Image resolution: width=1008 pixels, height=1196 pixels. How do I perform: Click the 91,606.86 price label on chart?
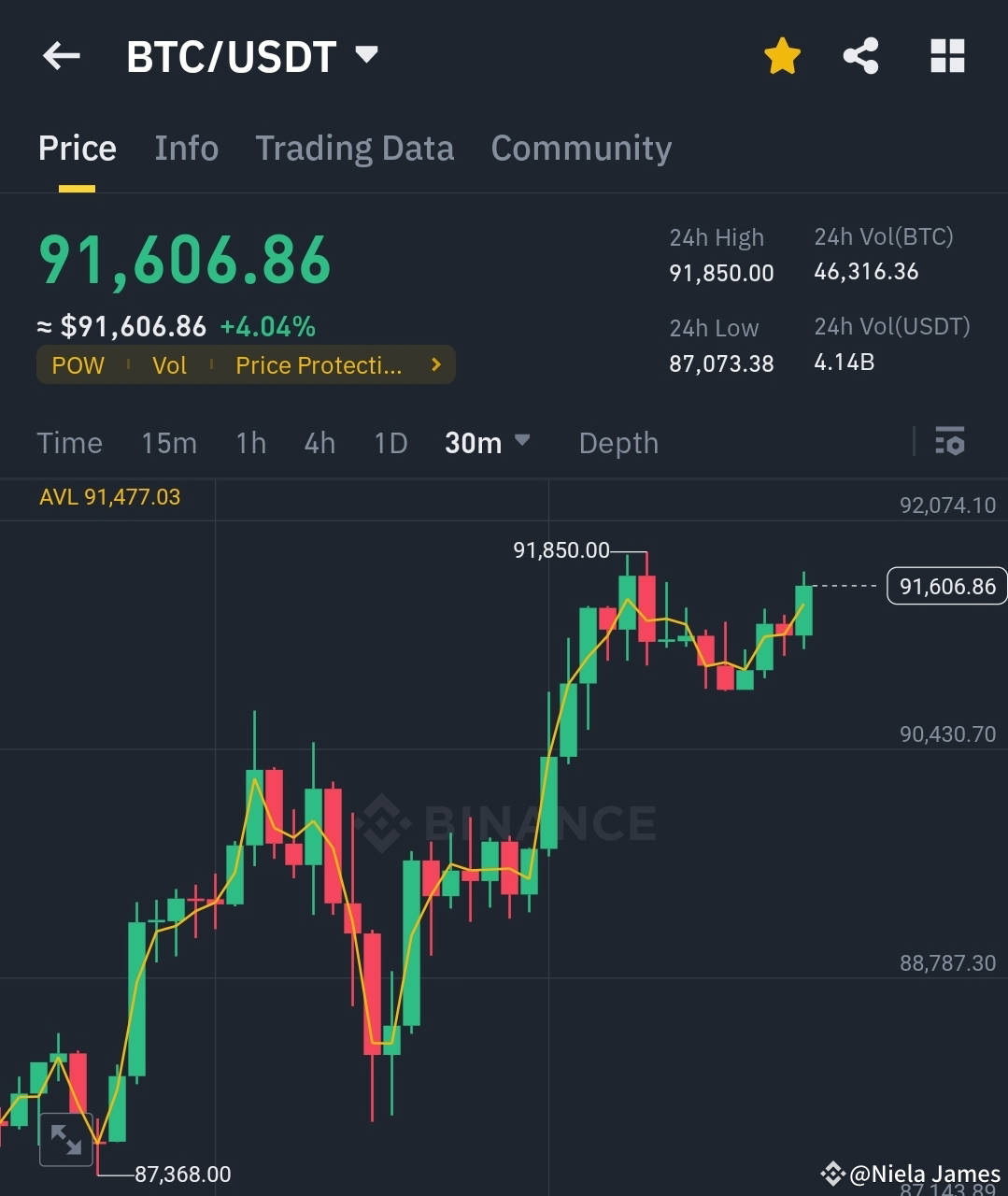(946, 586)
